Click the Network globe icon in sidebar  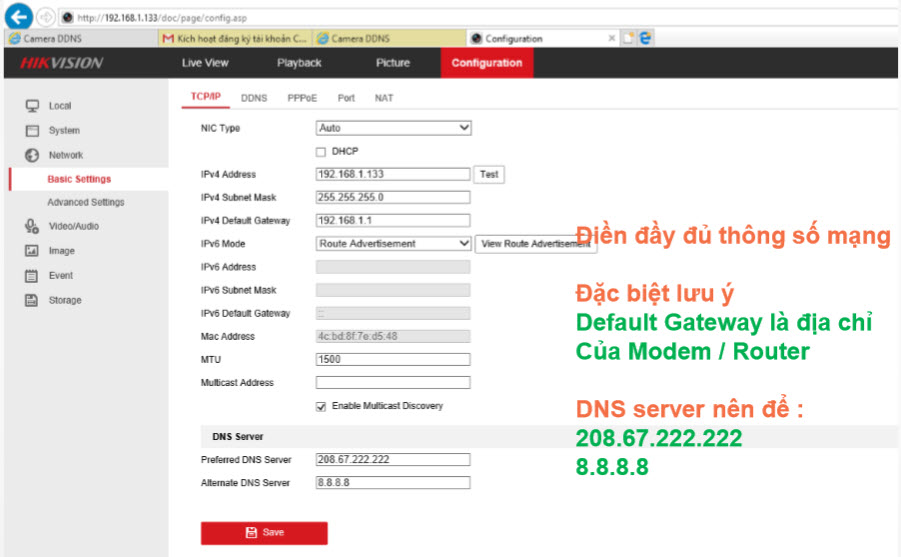coord(32,155)
